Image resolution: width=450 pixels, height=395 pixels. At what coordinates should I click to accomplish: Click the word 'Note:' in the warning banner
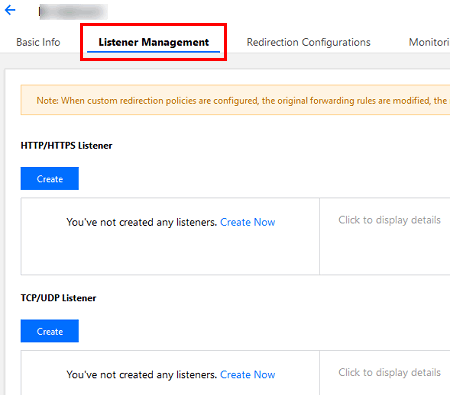pos(47,100)
